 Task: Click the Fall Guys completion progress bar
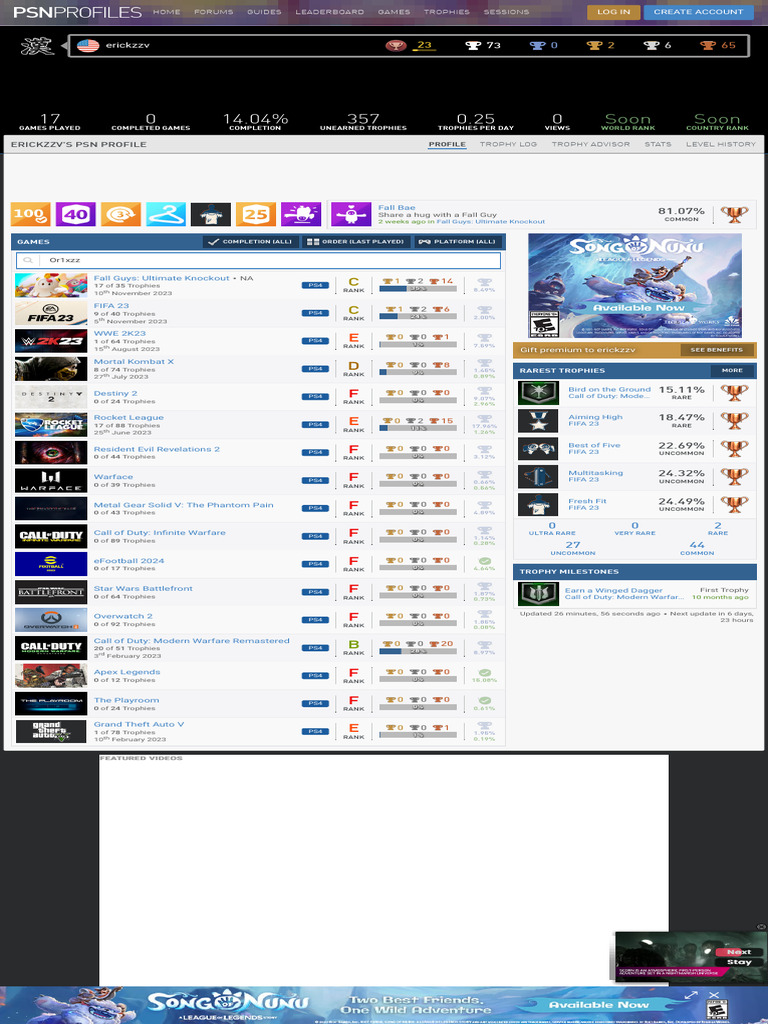point(418,289)
